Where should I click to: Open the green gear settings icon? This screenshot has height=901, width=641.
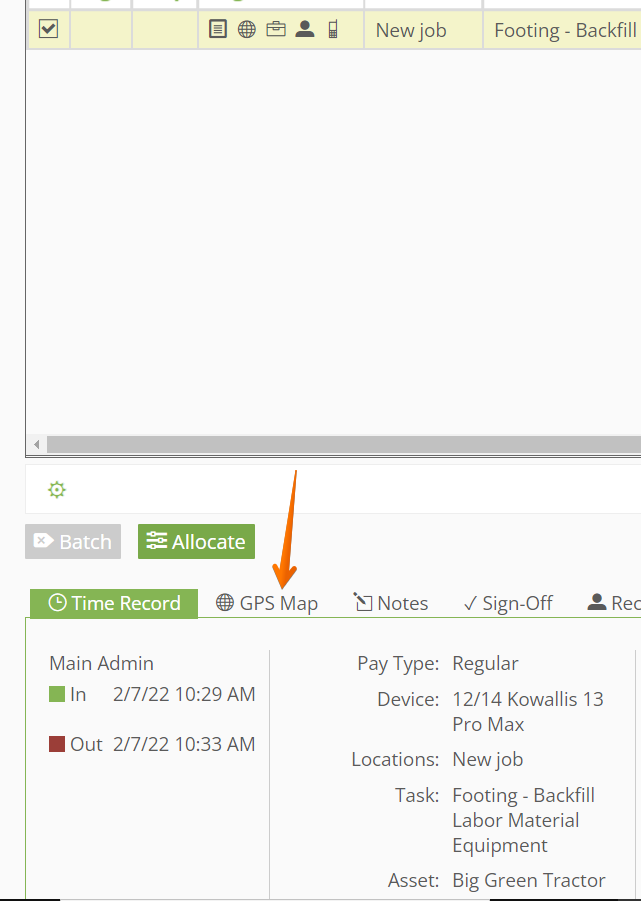57,490
